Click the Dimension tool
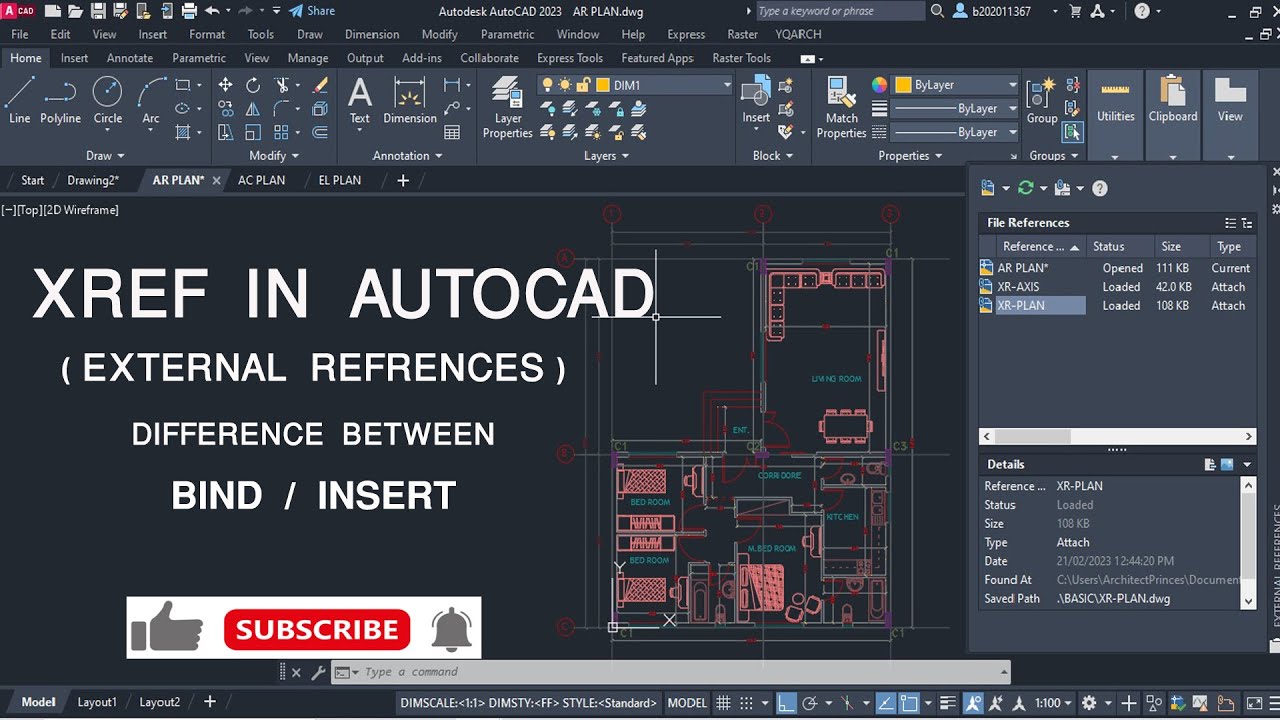The height and width of the screenshot is (720, 1280). pyautogui.click(x=410, y=101)
